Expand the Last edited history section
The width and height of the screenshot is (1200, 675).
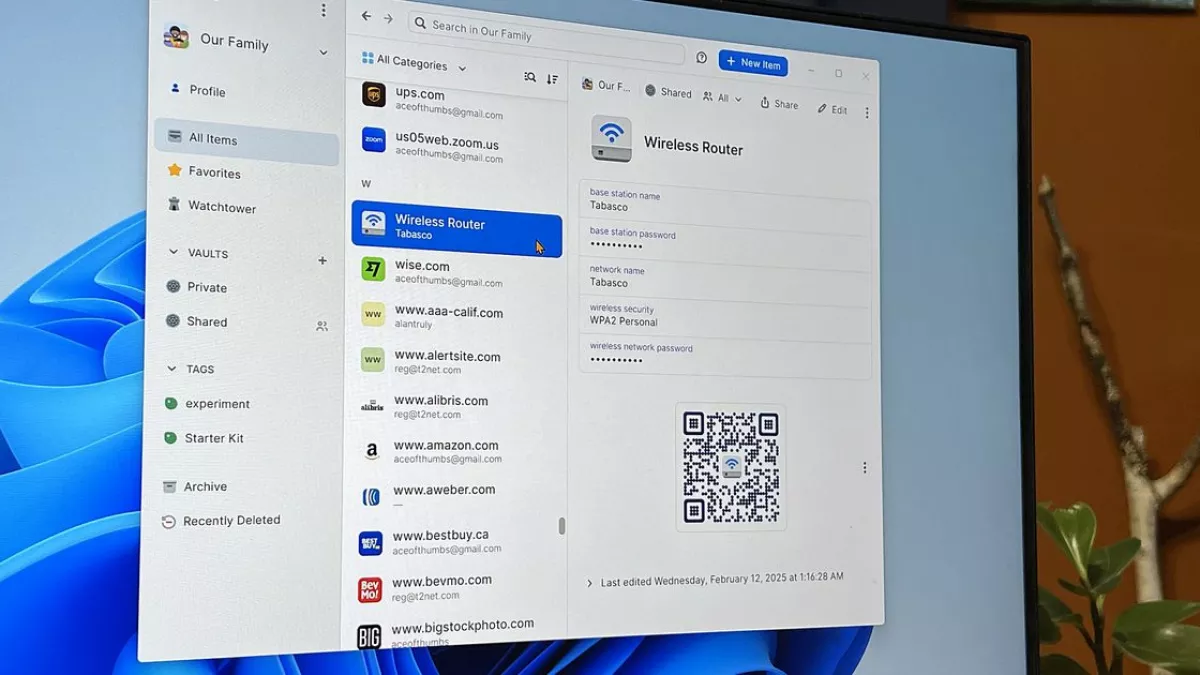click(x=589, y=582)
